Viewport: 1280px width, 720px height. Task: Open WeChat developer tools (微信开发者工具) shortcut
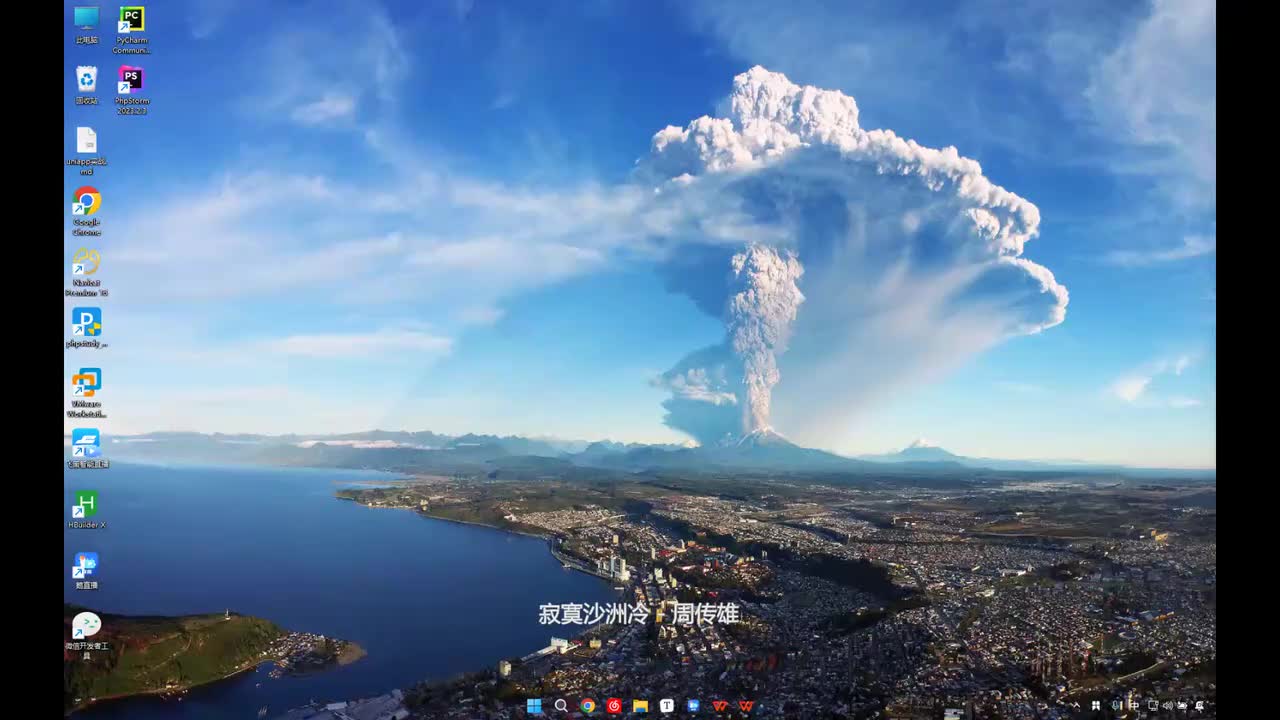coord(87,635)
